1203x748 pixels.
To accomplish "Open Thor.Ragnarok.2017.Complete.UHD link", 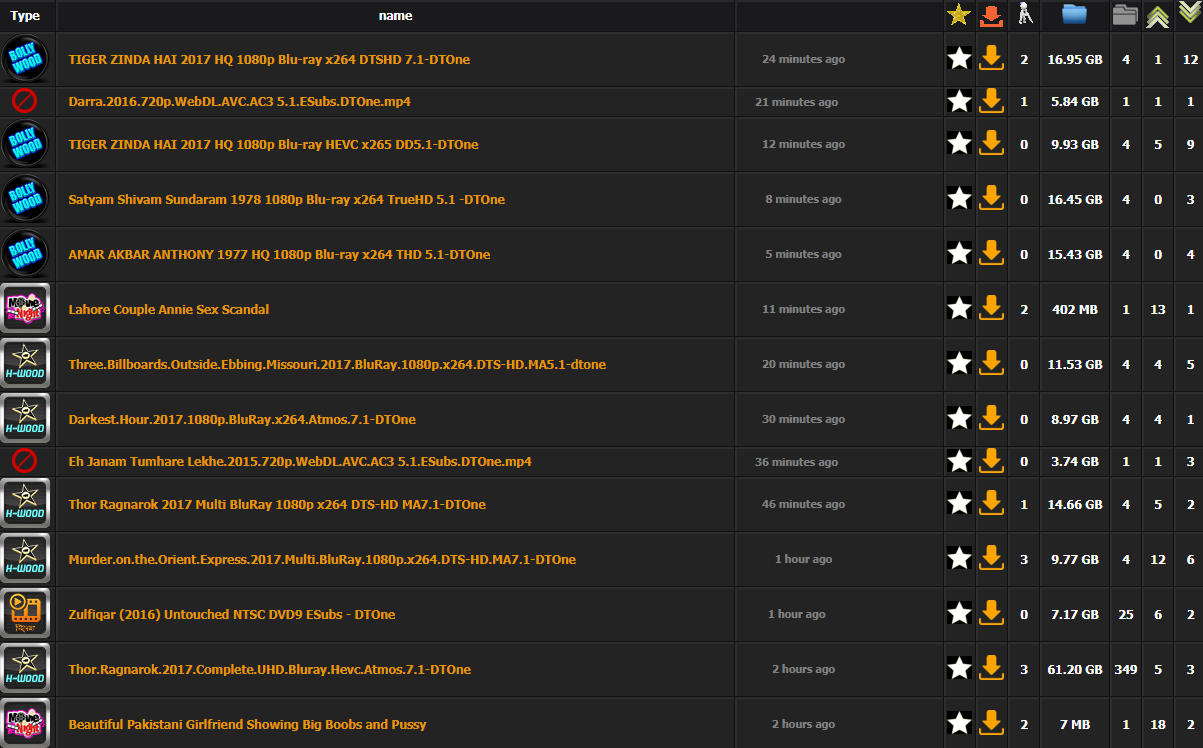I will (x=269, y=669).
